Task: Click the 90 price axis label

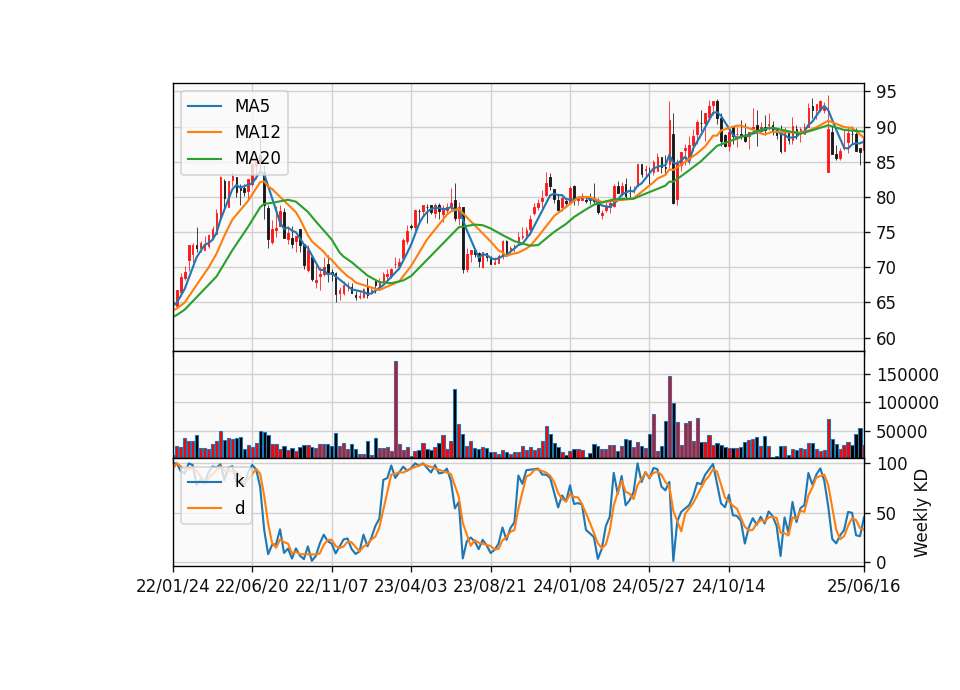Action: coord(886,128)
